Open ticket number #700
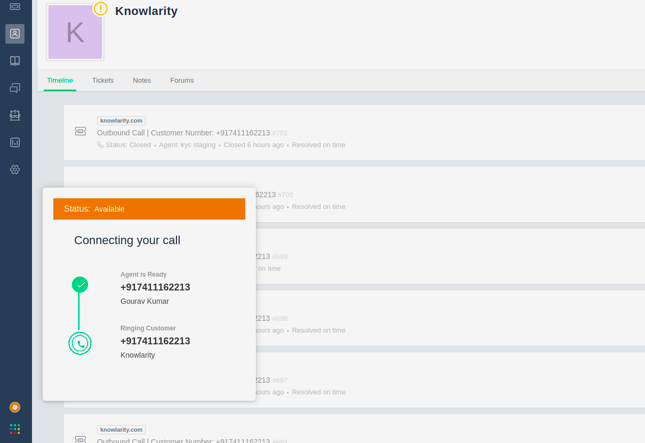 (x=285, y=195)
